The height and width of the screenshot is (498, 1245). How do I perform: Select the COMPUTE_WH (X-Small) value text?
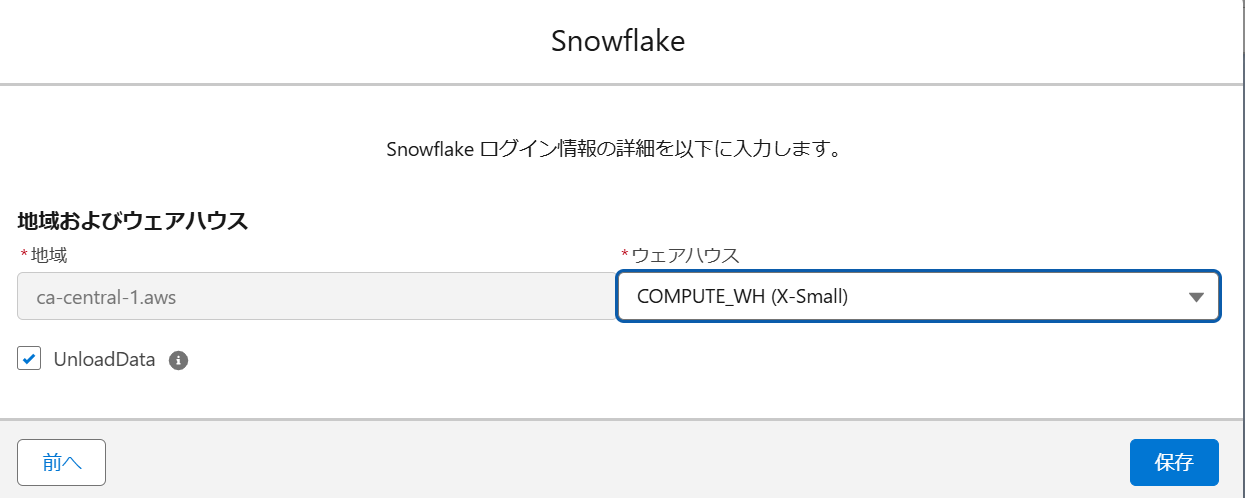tap(742, 296)
